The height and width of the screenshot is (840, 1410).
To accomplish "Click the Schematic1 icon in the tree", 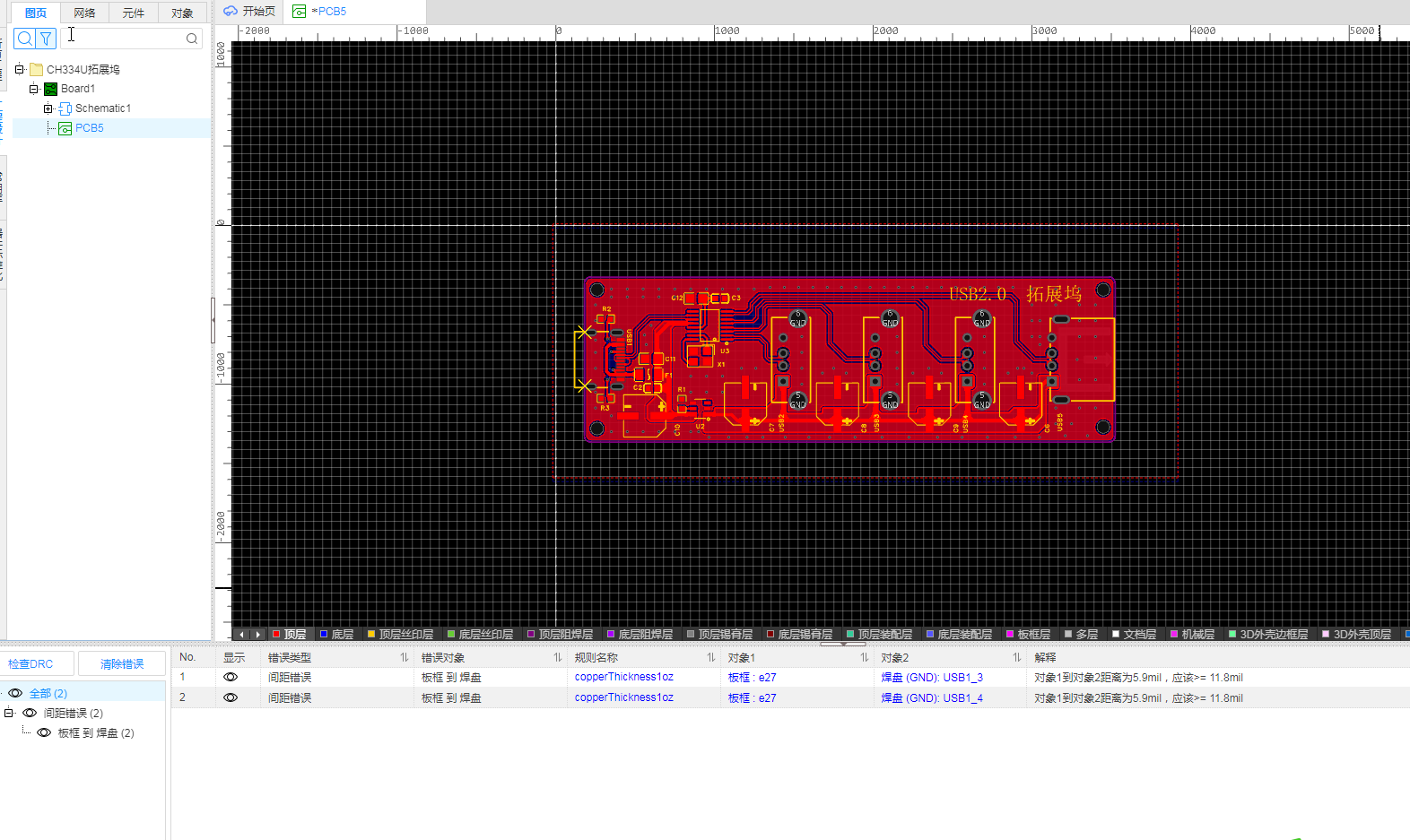I will point(65,109).
